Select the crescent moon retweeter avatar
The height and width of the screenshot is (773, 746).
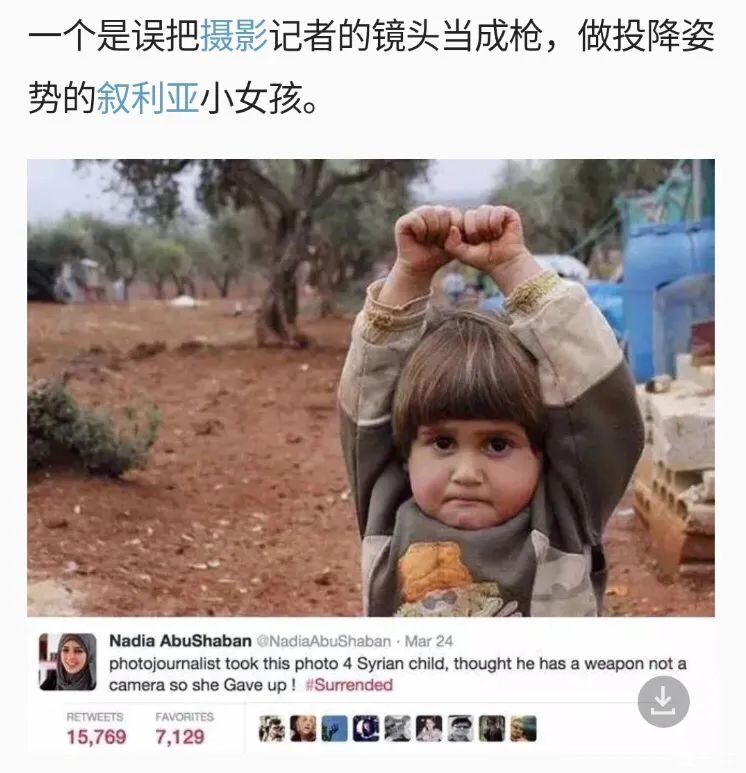(x=366, y=729)
